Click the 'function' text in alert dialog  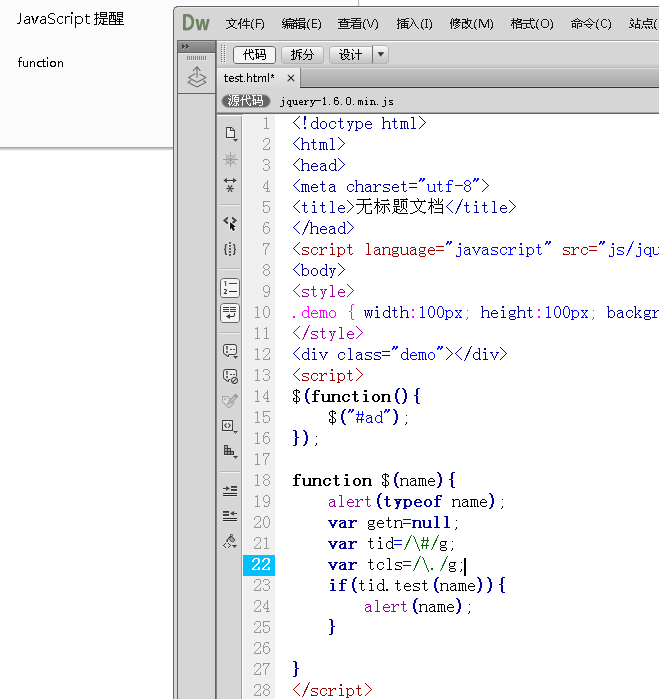point(41,62)
